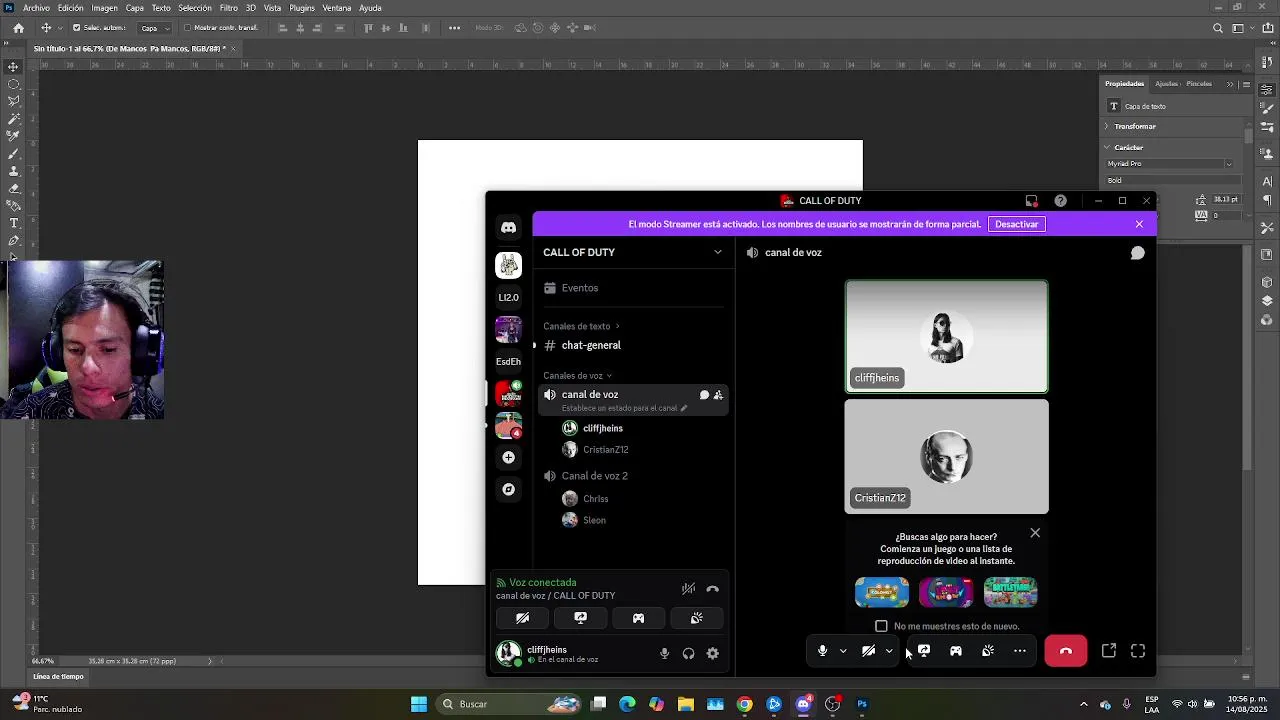Open Windows Start button on taskbar

tap(419, 704)
